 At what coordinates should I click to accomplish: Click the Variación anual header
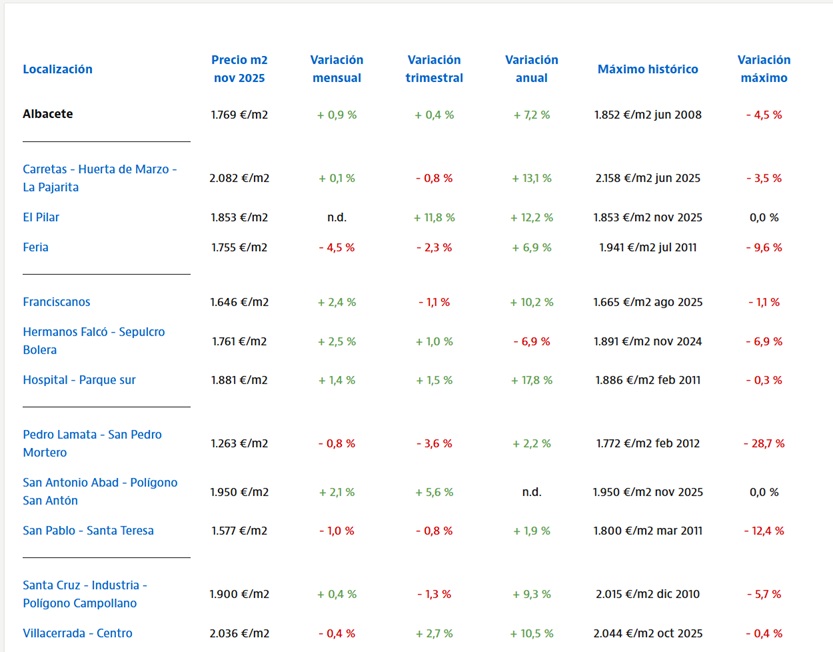coord(531,69)
